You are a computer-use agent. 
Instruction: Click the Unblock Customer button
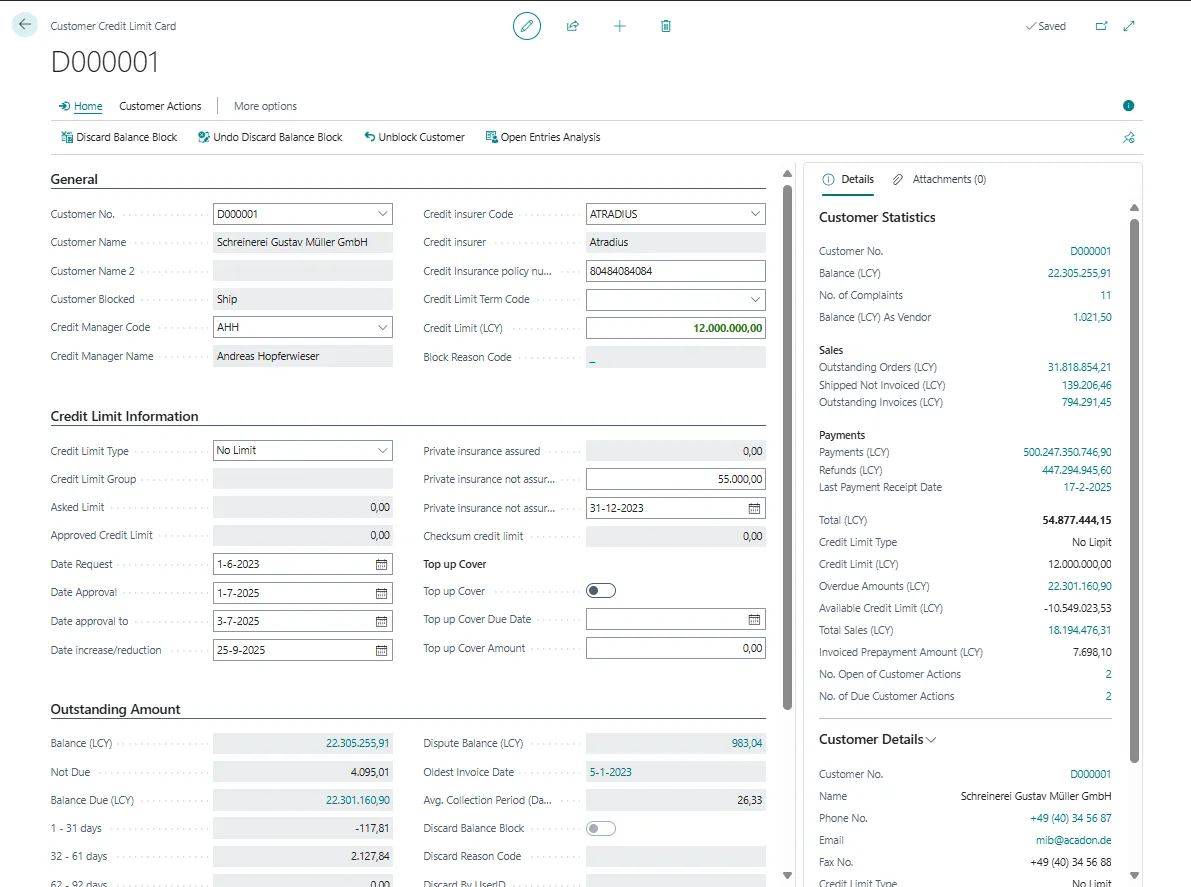tap(414, 137)
